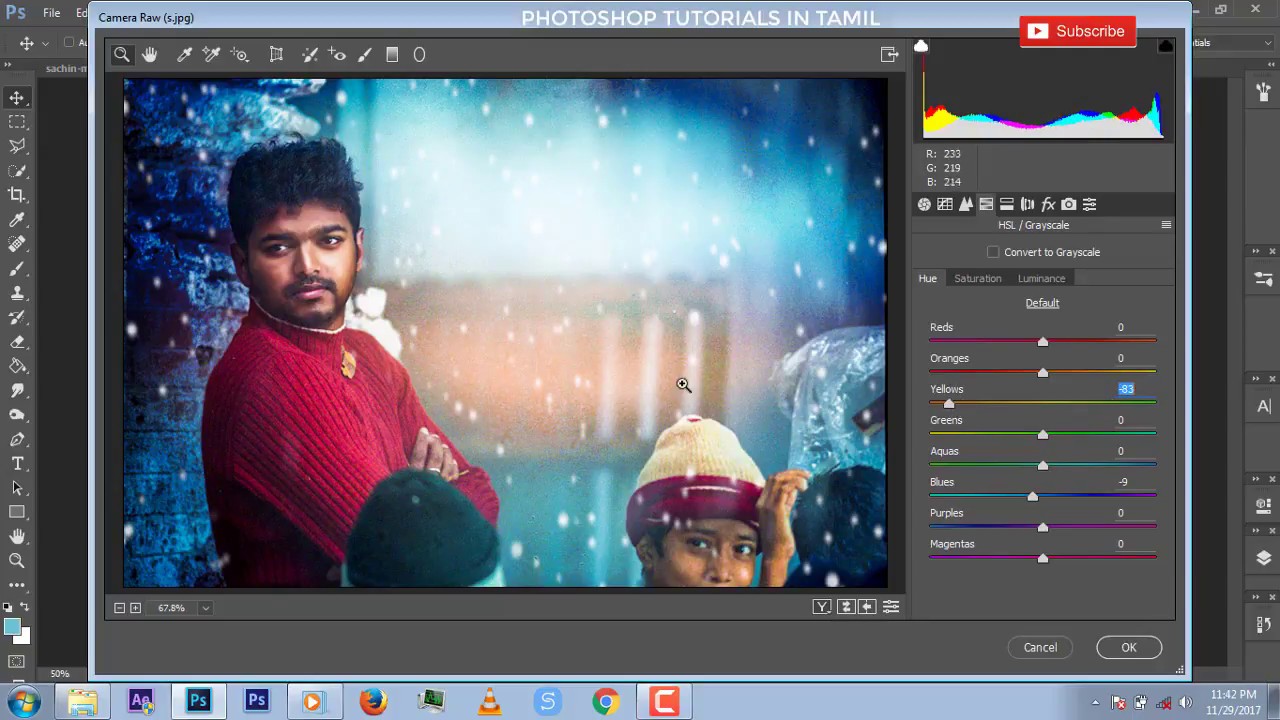Select the Radial Filter tool
The height and width of the screenshot is (720, 1280).
419,55
